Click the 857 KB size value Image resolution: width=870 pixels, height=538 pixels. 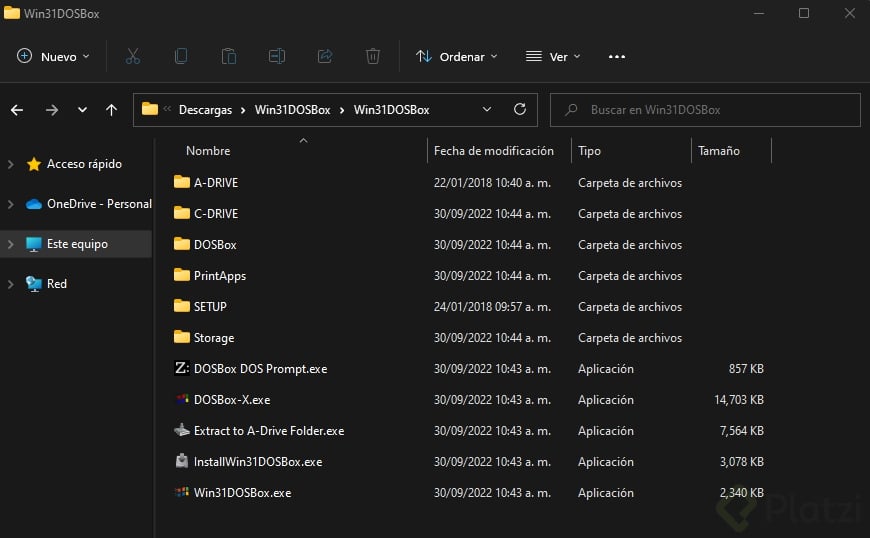click(x=746, y=369)
